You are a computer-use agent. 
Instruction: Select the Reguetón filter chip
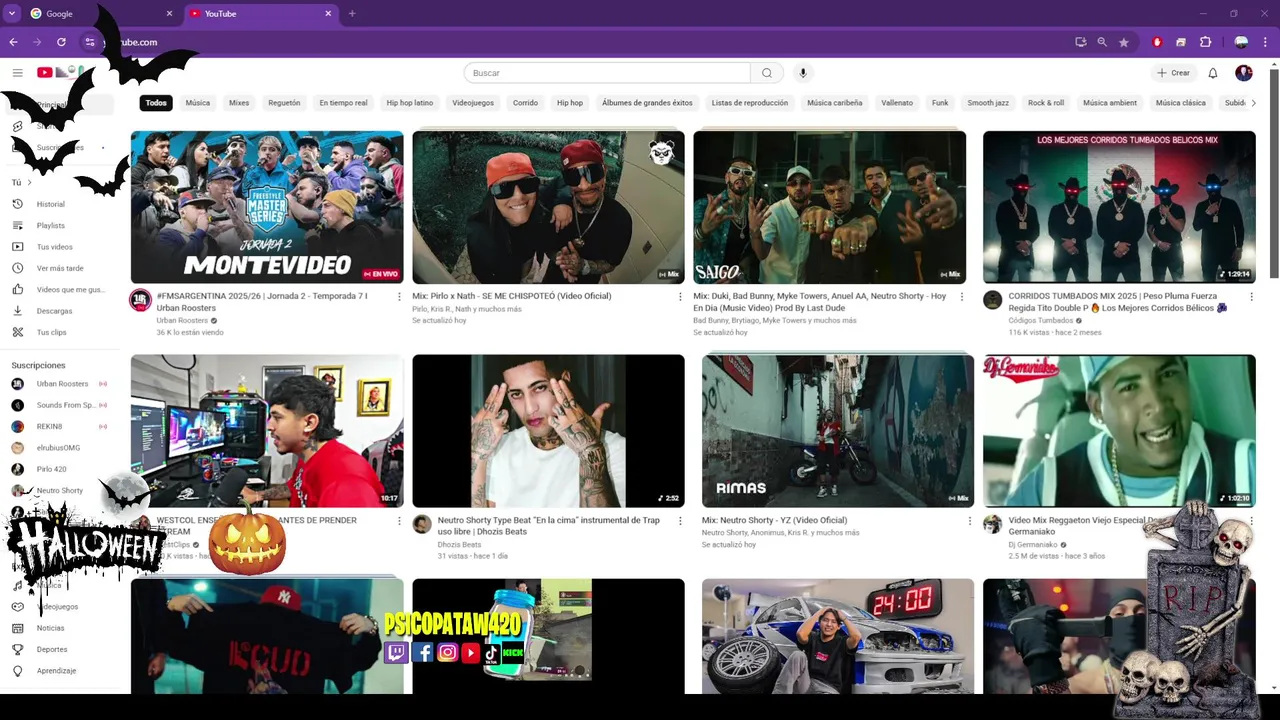pyautogui.click(x=284, y=103)
